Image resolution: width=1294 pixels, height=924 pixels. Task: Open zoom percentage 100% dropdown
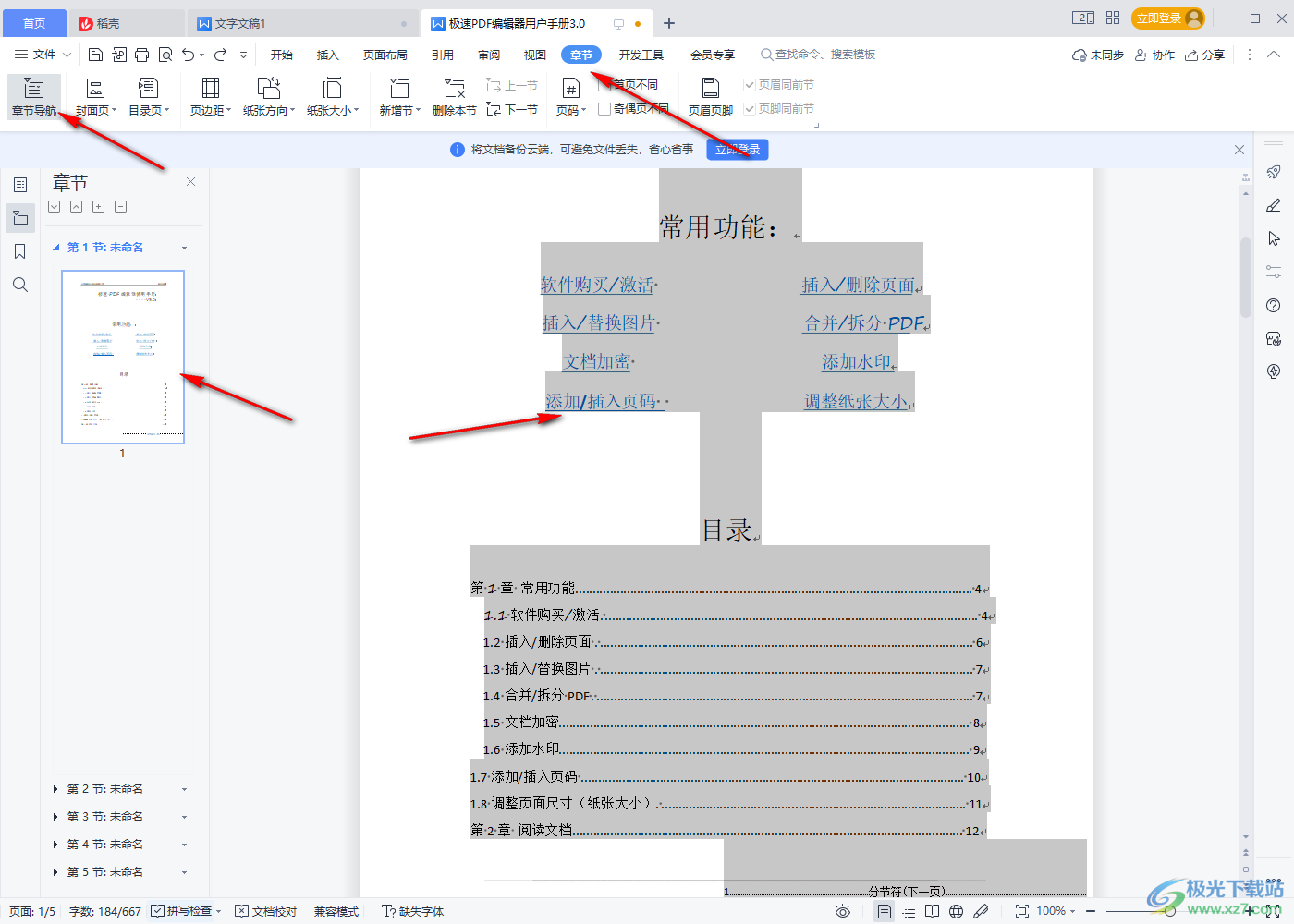[x=1056, y=911]
